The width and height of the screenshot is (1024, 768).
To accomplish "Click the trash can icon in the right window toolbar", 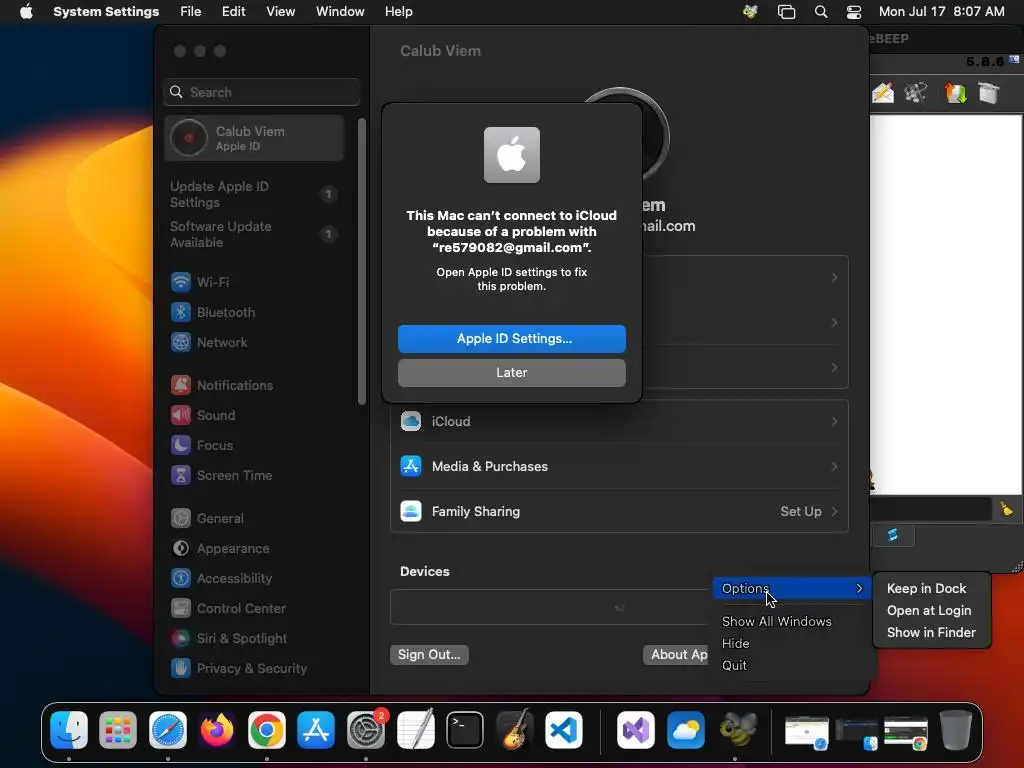I will [989, 93].
